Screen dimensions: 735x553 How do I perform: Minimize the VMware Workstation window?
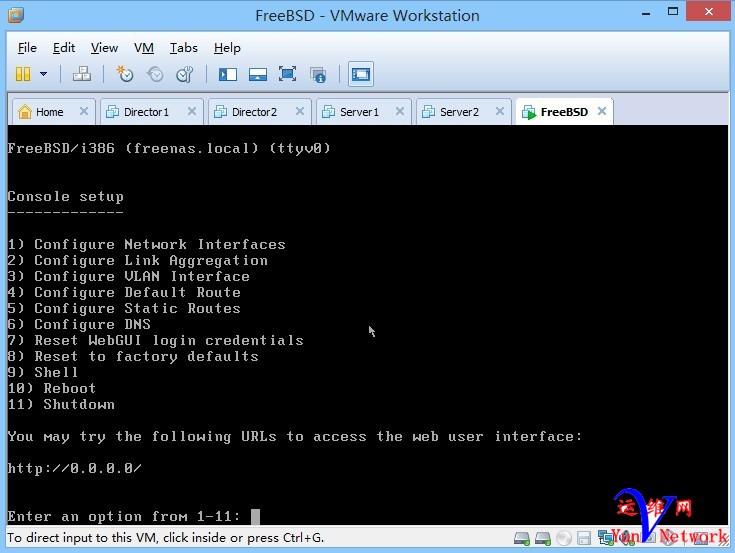tap(646, 13)
